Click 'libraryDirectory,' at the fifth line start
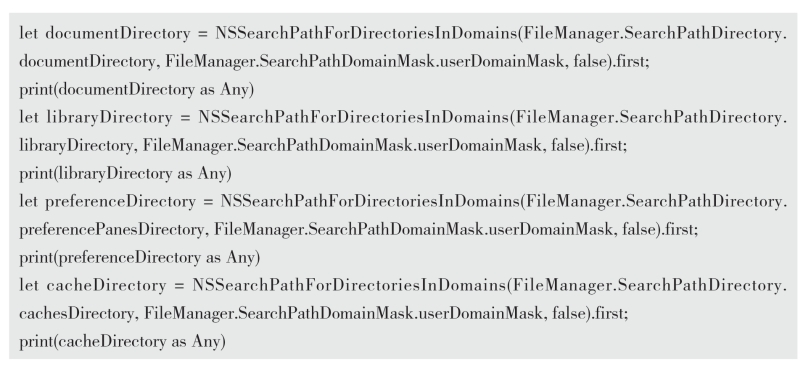Image resolution: width=811 pixels, height=365 pixels. [78, 146]
